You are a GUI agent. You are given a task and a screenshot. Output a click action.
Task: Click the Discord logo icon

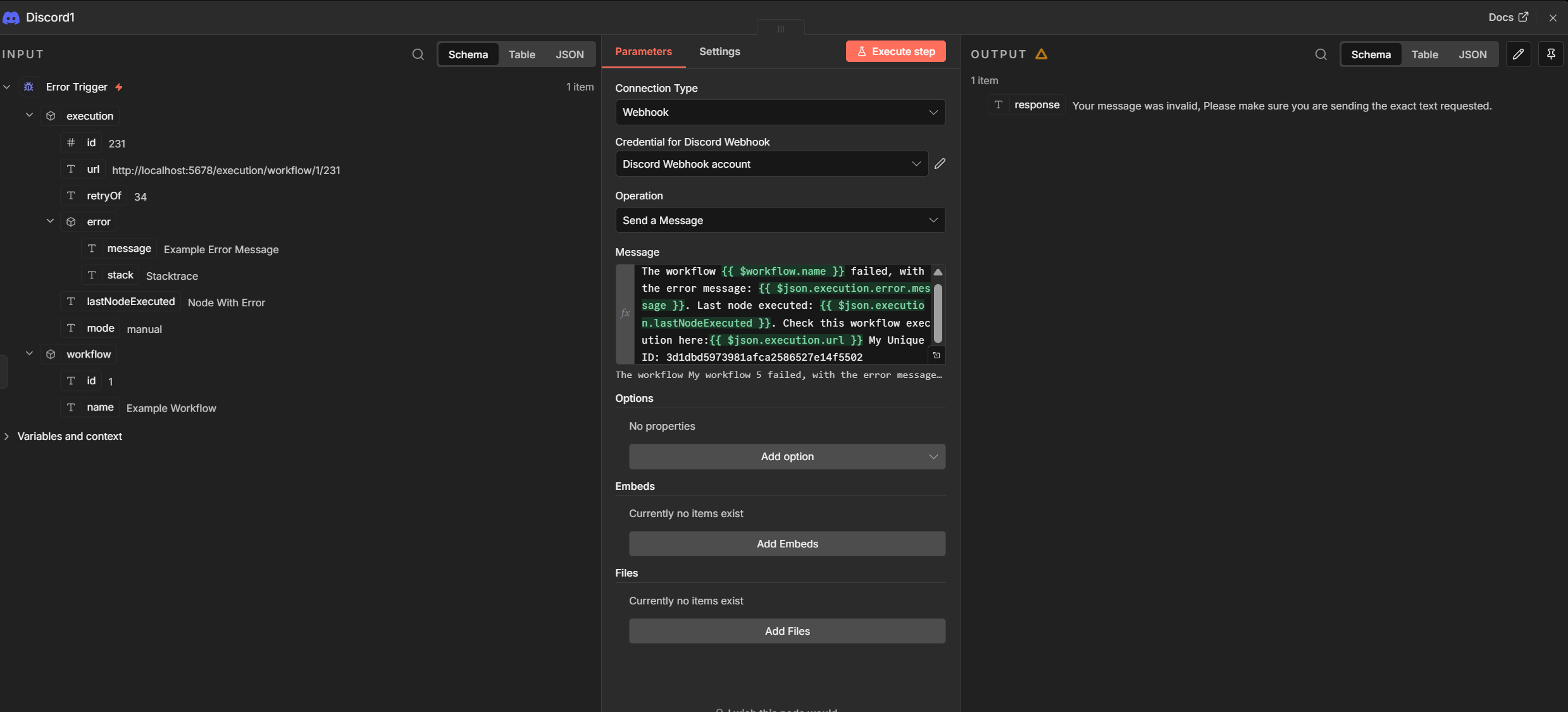coord(11,18)
